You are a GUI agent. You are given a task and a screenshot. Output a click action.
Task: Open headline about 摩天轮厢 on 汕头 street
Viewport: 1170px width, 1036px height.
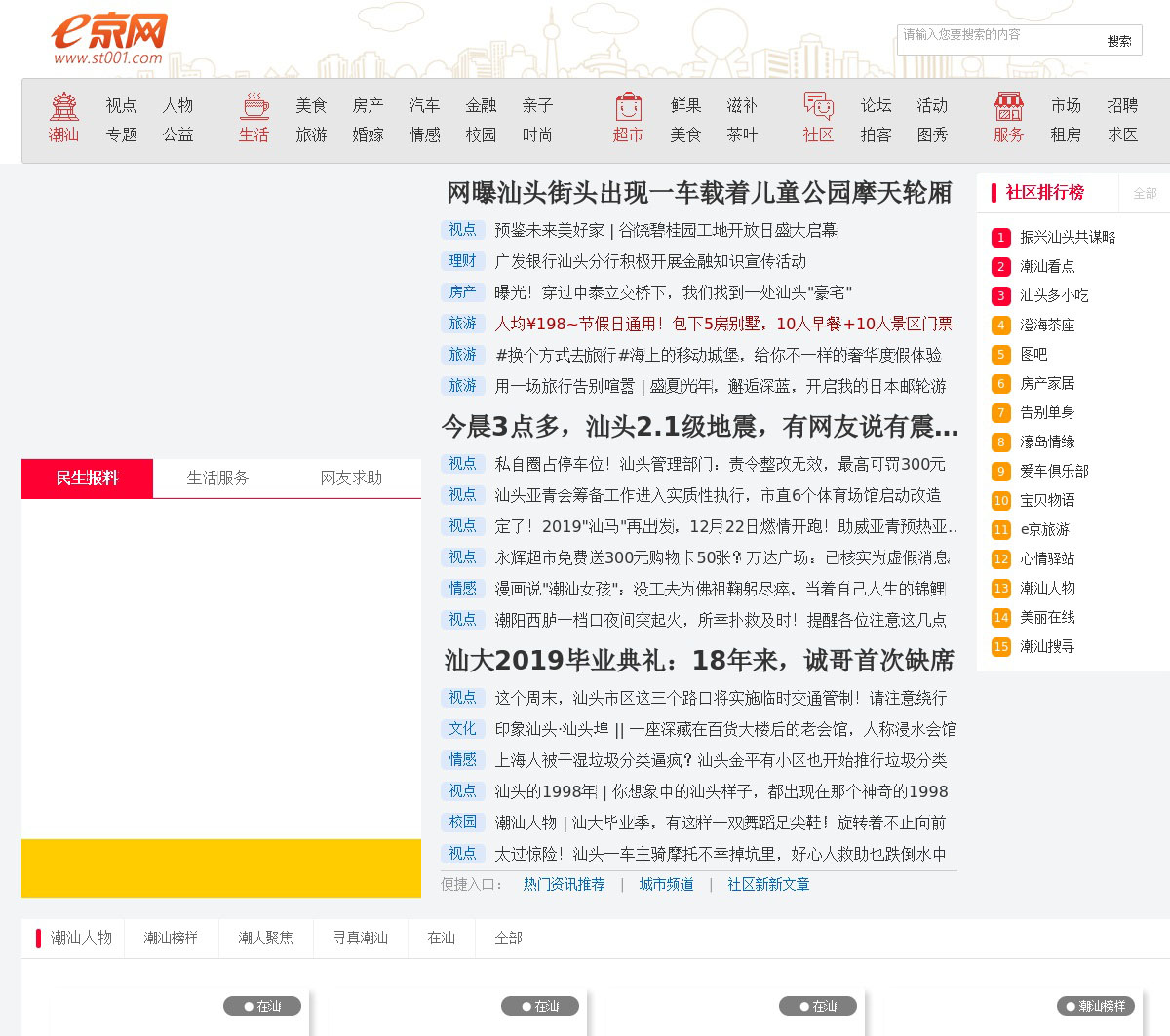click(x=699, y=193)
